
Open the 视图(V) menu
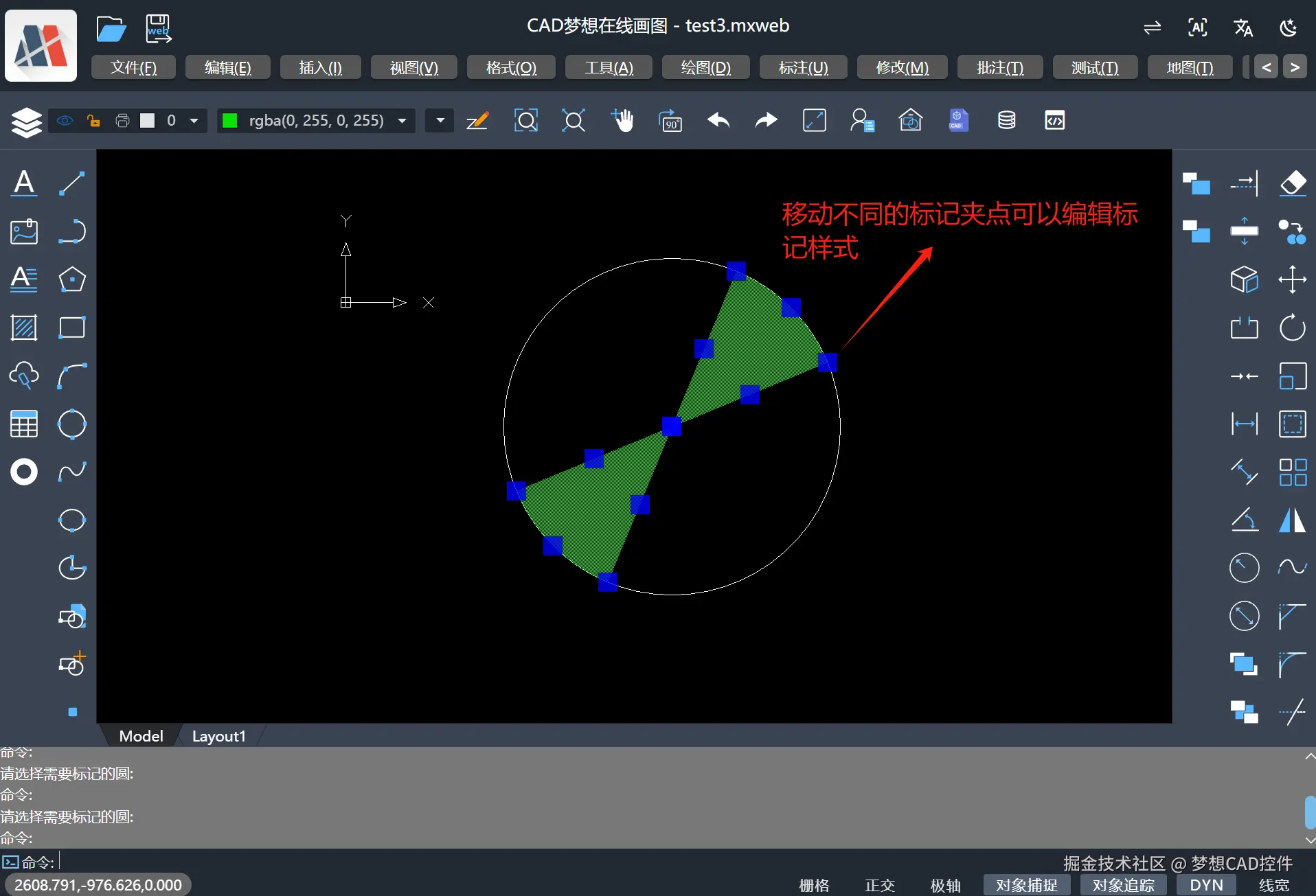pos(413,67)
